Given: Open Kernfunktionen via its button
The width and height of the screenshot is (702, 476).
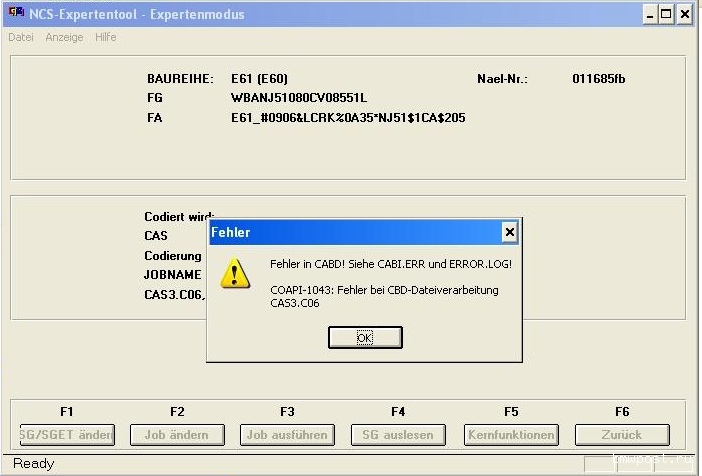Looking at the screenshot, I should pyautogui.click(x=511, y=435).
